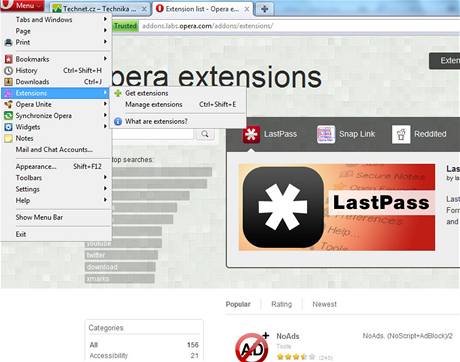Click the Notes notepad icon
Viewport: 460px width, 362px height.
click(x=8, y=138)
